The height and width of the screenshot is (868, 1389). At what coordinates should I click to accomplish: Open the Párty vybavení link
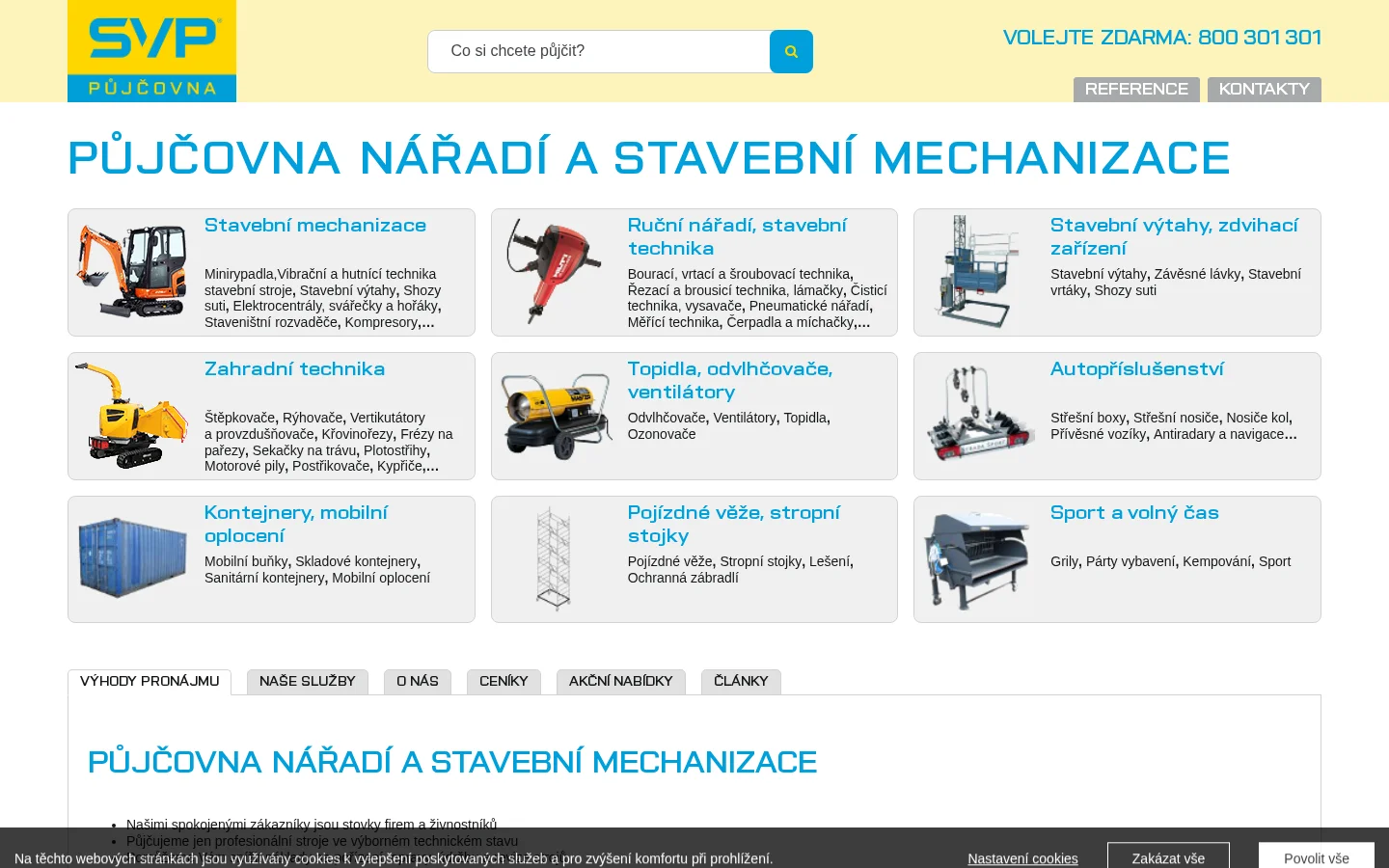[1130, 561]
